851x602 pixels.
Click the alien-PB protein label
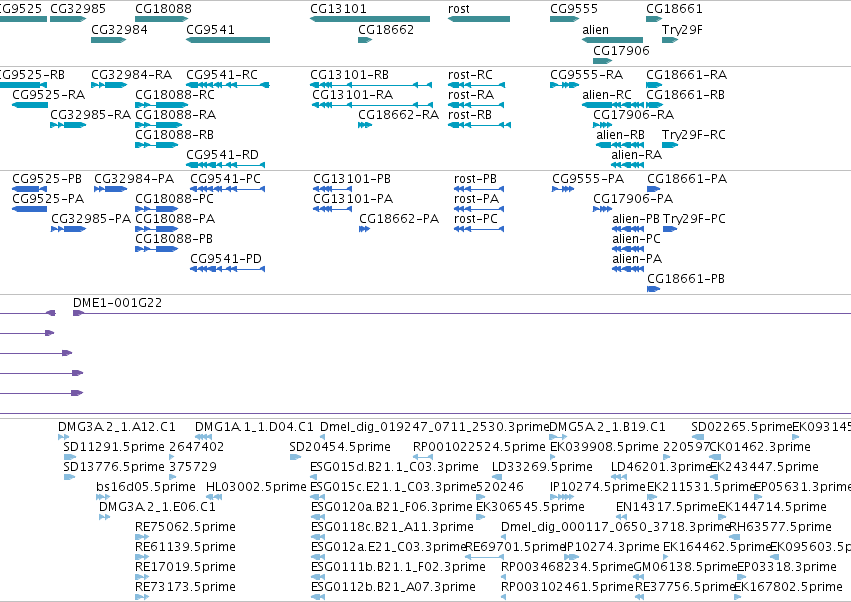point(636,218)
